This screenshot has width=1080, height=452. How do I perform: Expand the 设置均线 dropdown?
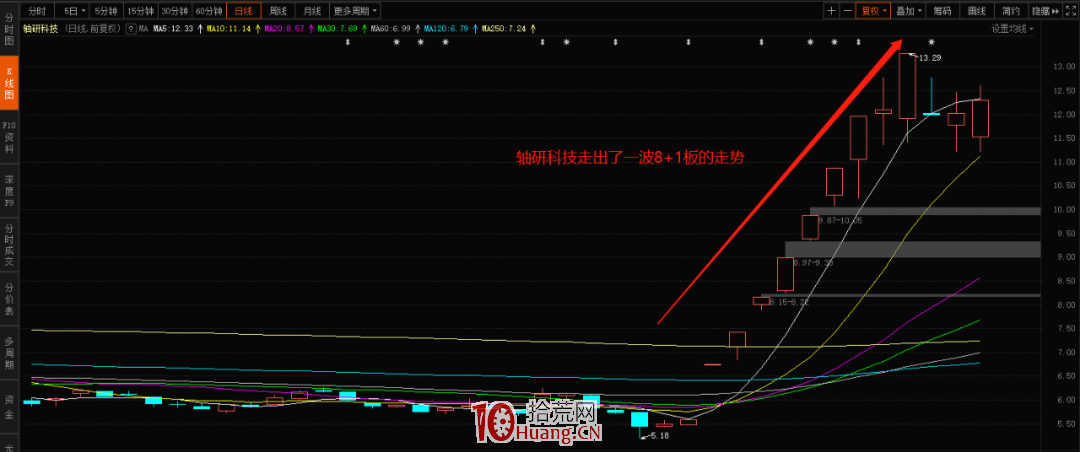1012,29
